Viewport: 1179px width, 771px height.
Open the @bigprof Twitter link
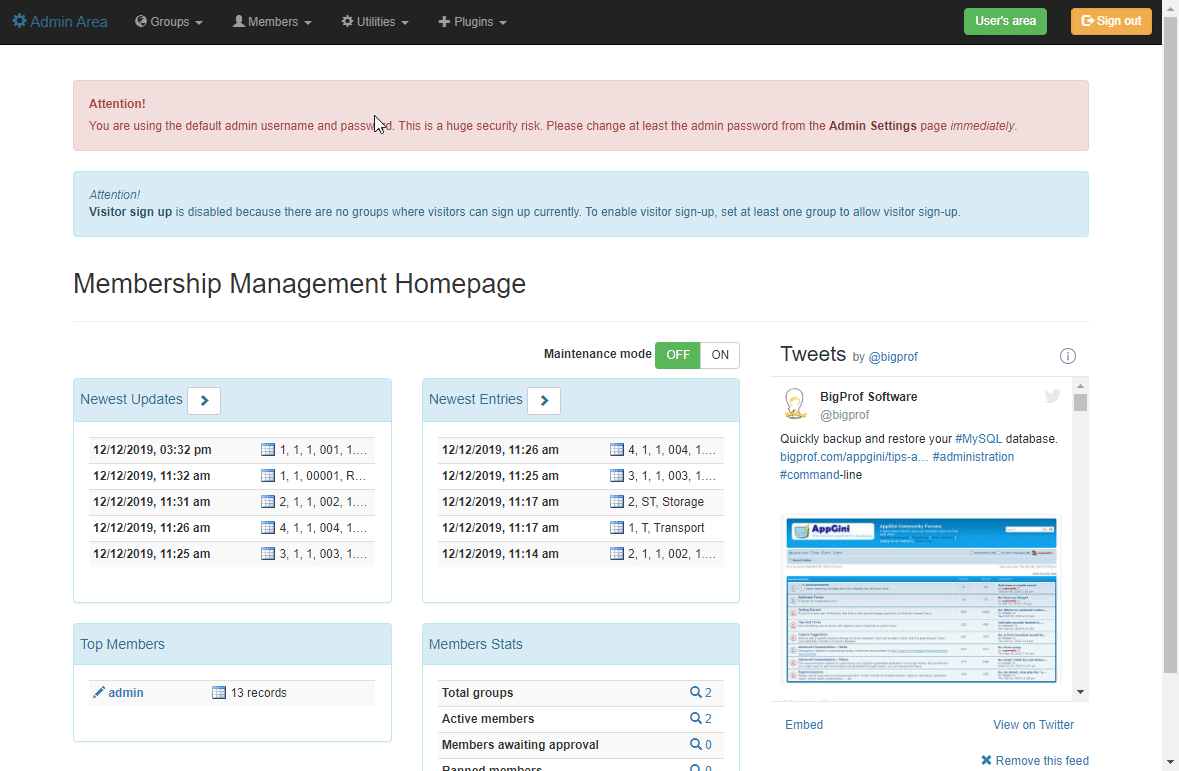(893, 357)
